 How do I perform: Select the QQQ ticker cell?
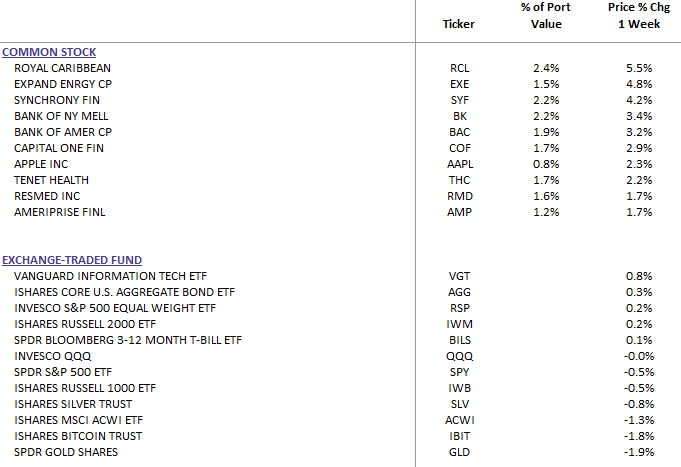click(x=460, y=356)
